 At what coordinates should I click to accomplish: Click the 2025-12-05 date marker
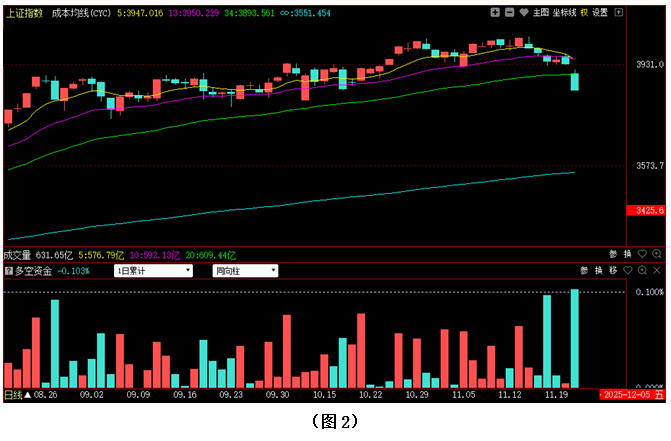(x=627, y=395)
